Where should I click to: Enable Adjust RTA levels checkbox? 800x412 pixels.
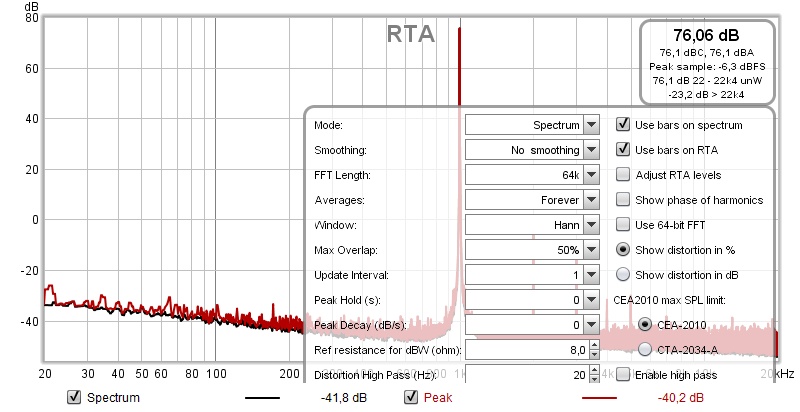(x=623, y=175)
